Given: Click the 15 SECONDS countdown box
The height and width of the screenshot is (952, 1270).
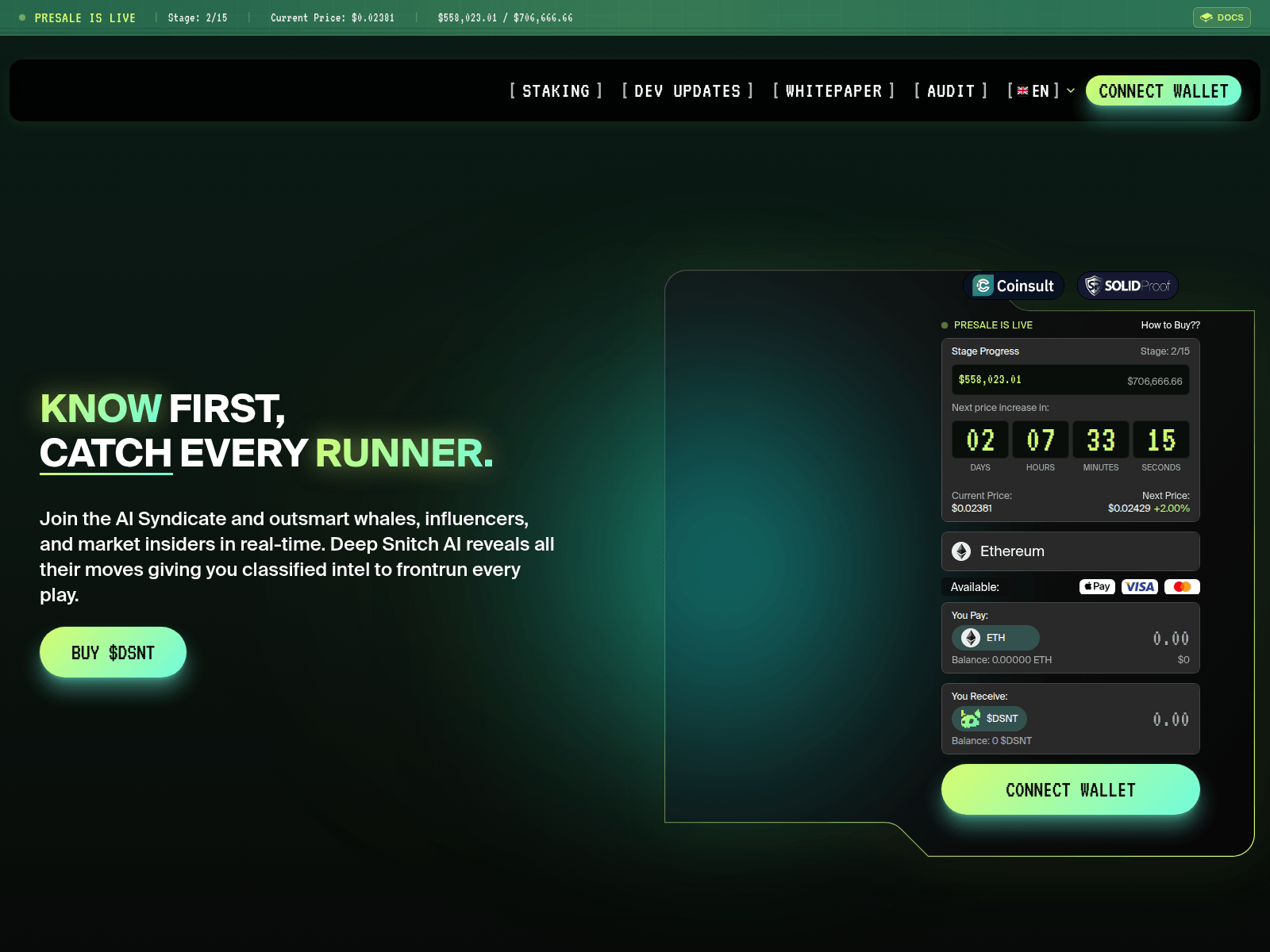Looking at the screenshot, I should pyautogui.click(x=1161, y=440).
